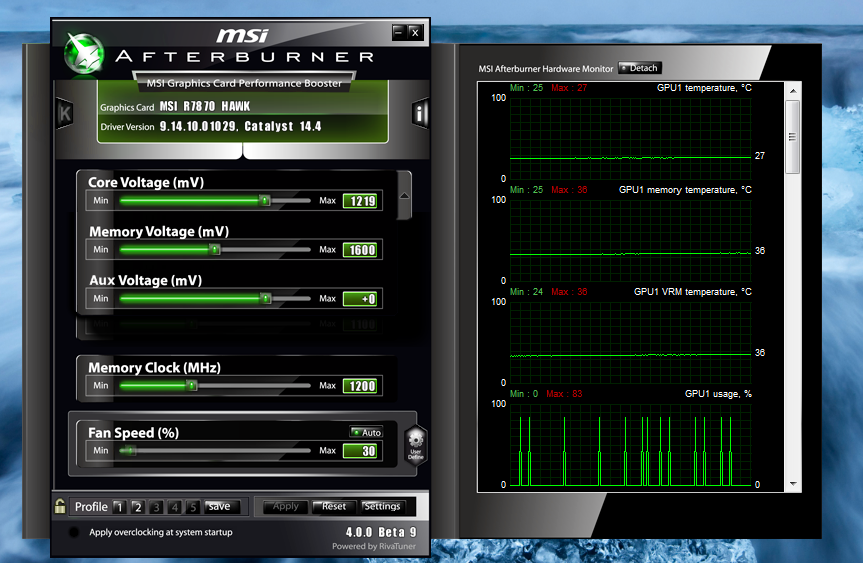Click the Graphics Card name MSI R7870 HAWK
Viewport: 863px width, 563px height.
pyautogui.click(x=205, y=106)
